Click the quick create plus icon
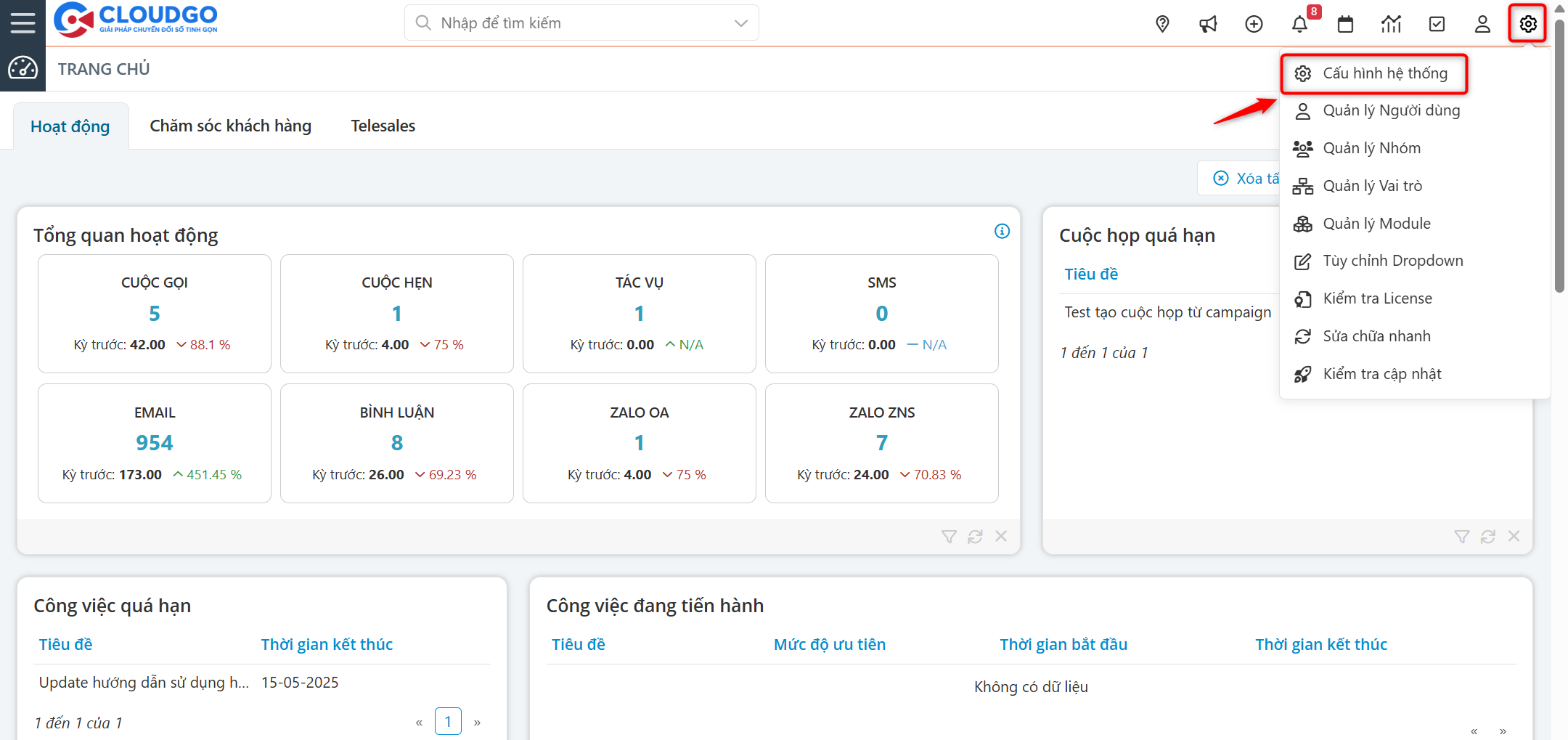 (1254, 24)
